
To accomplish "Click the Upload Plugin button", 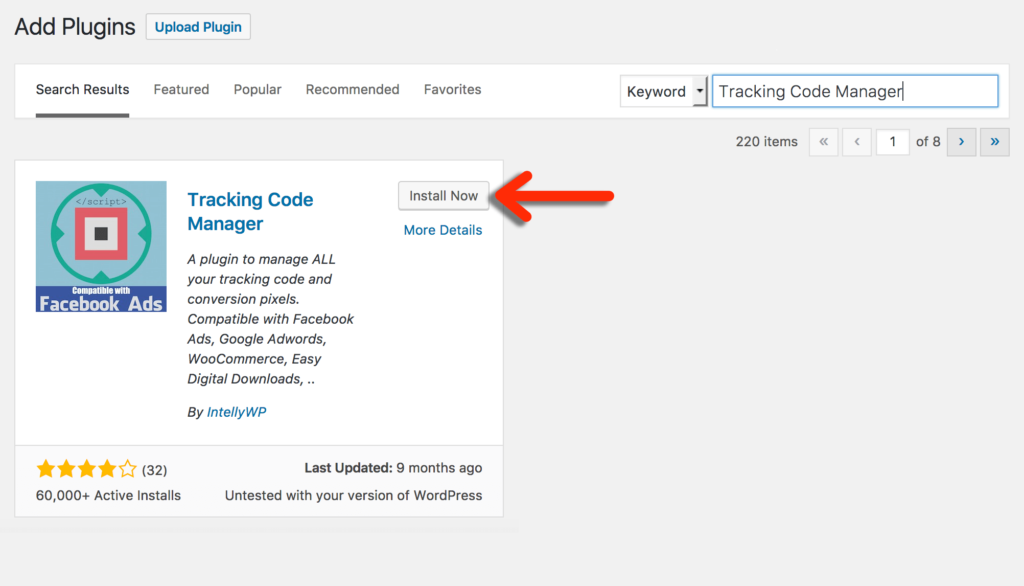I will pyautogui.click(x=198, y=27).
